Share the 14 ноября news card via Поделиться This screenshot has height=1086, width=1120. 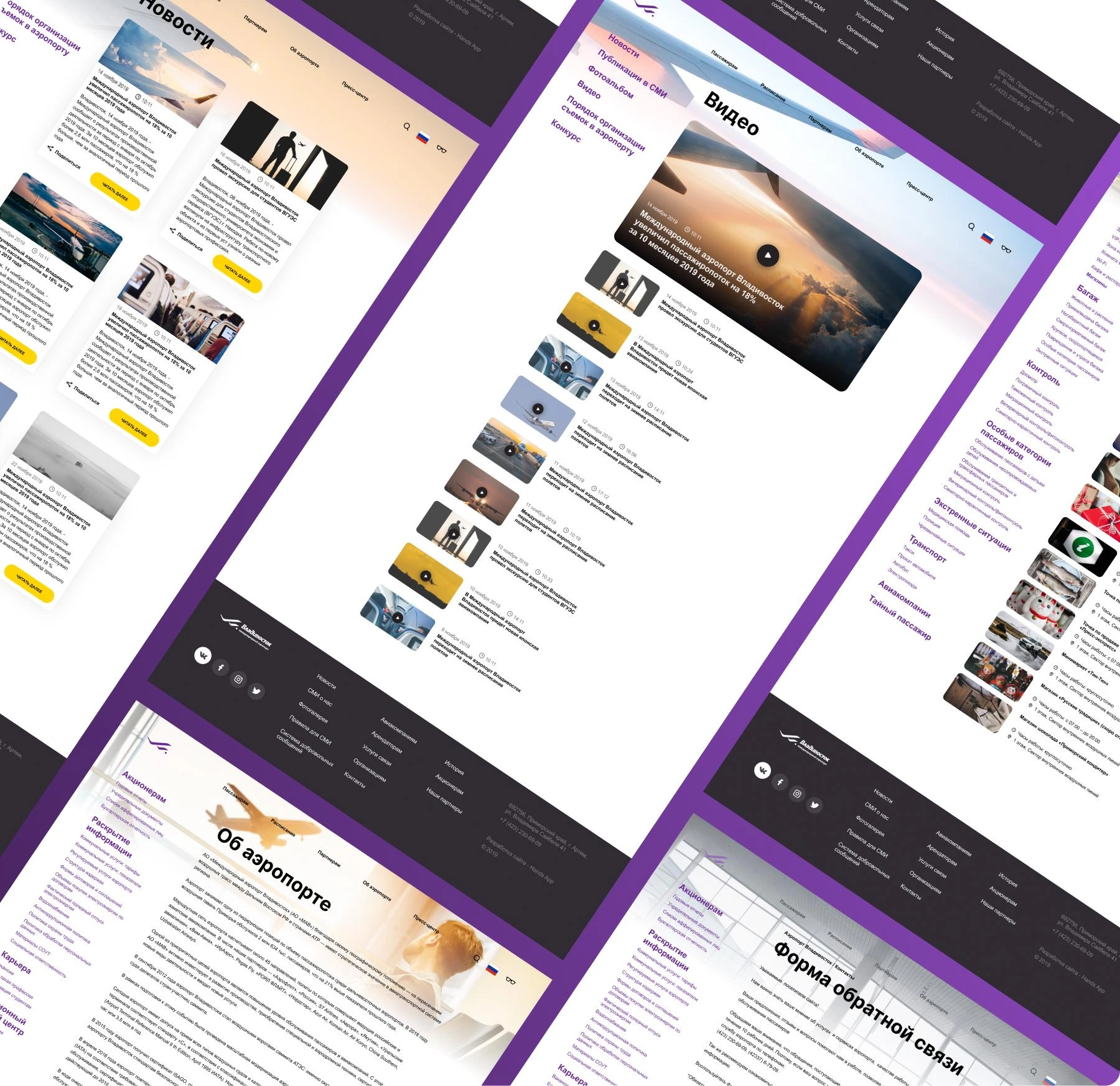(x=65, y=158)
